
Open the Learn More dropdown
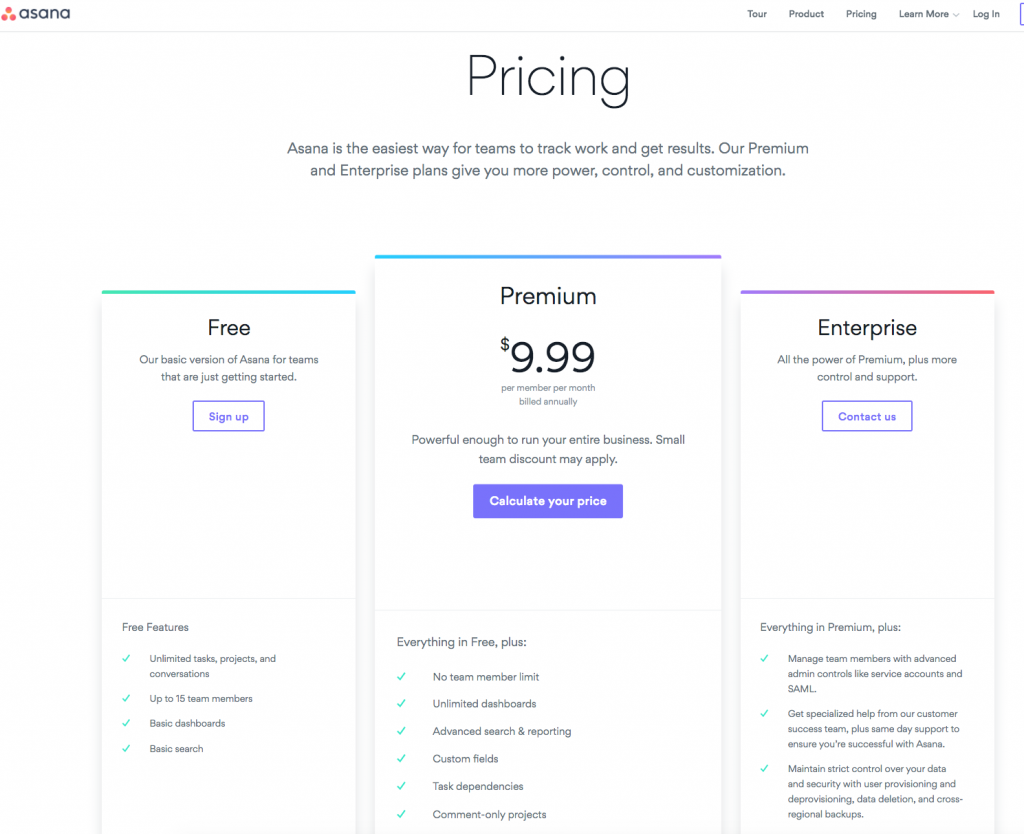click(927, 14)
